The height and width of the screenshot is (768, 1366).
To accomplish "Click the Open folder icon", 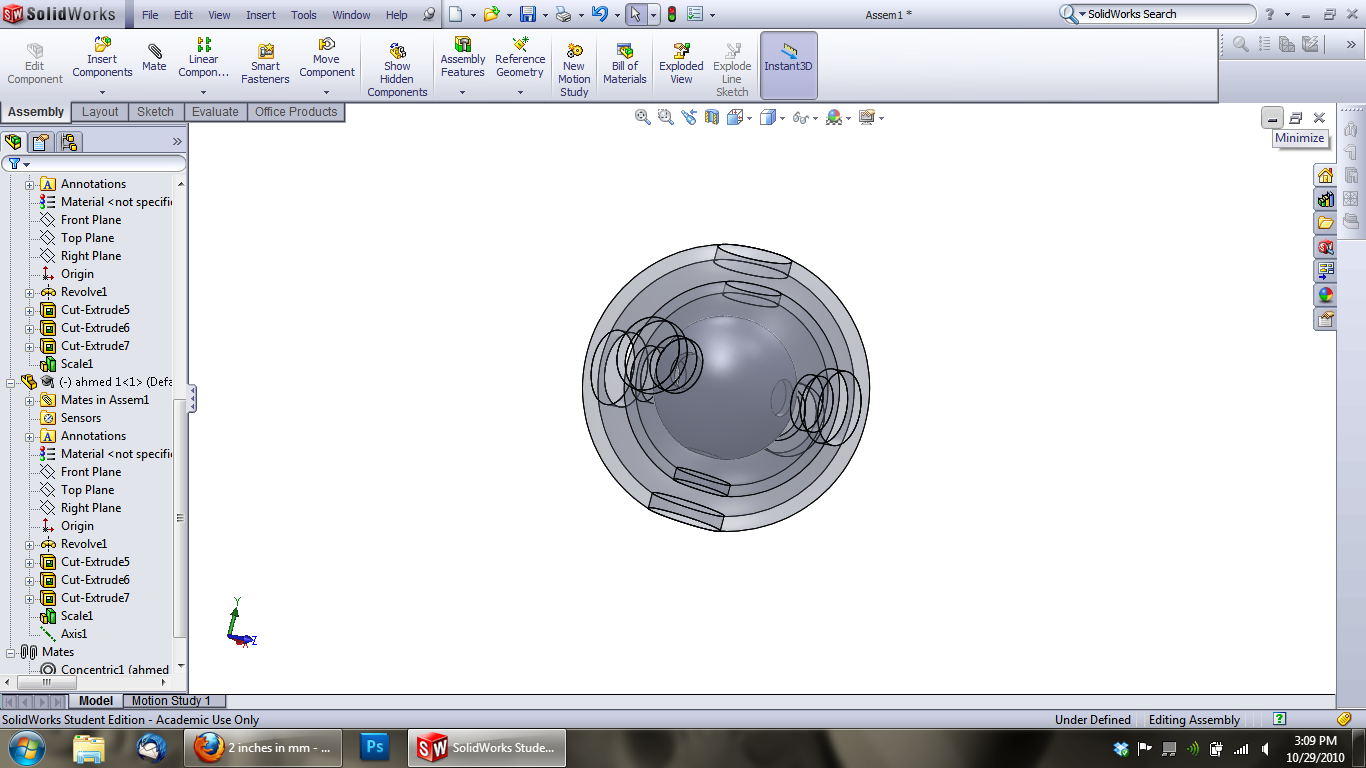I will [x=491, y=14].
